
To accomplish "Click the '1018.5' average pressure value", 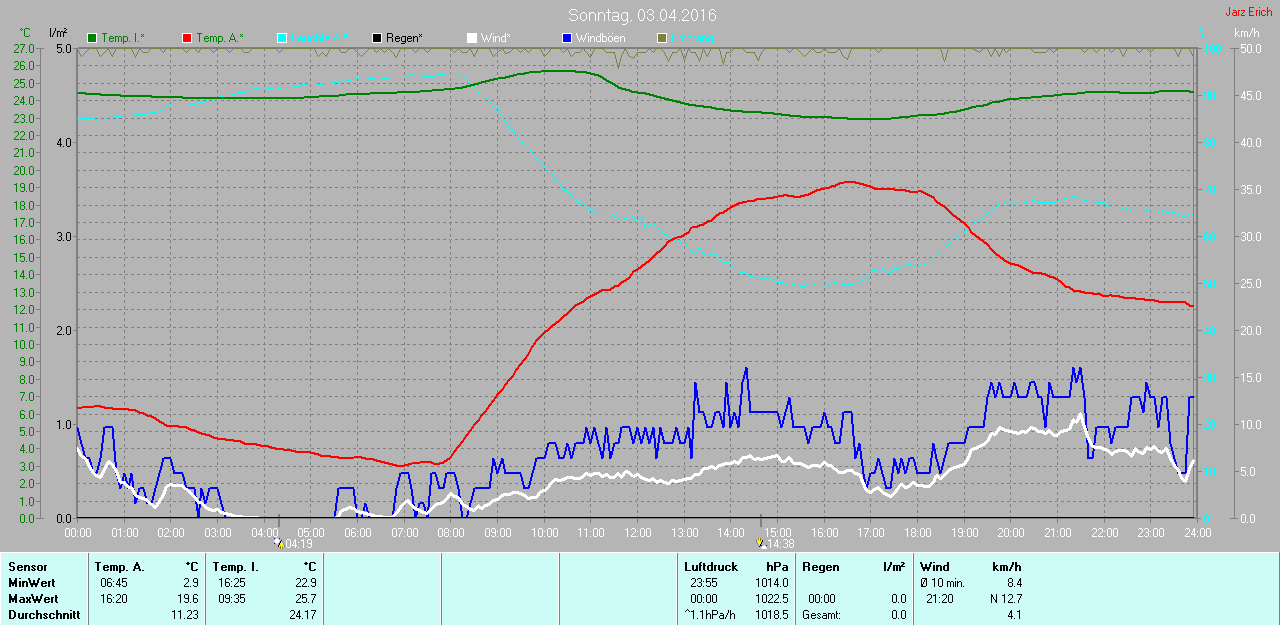I will coord(771,615).
